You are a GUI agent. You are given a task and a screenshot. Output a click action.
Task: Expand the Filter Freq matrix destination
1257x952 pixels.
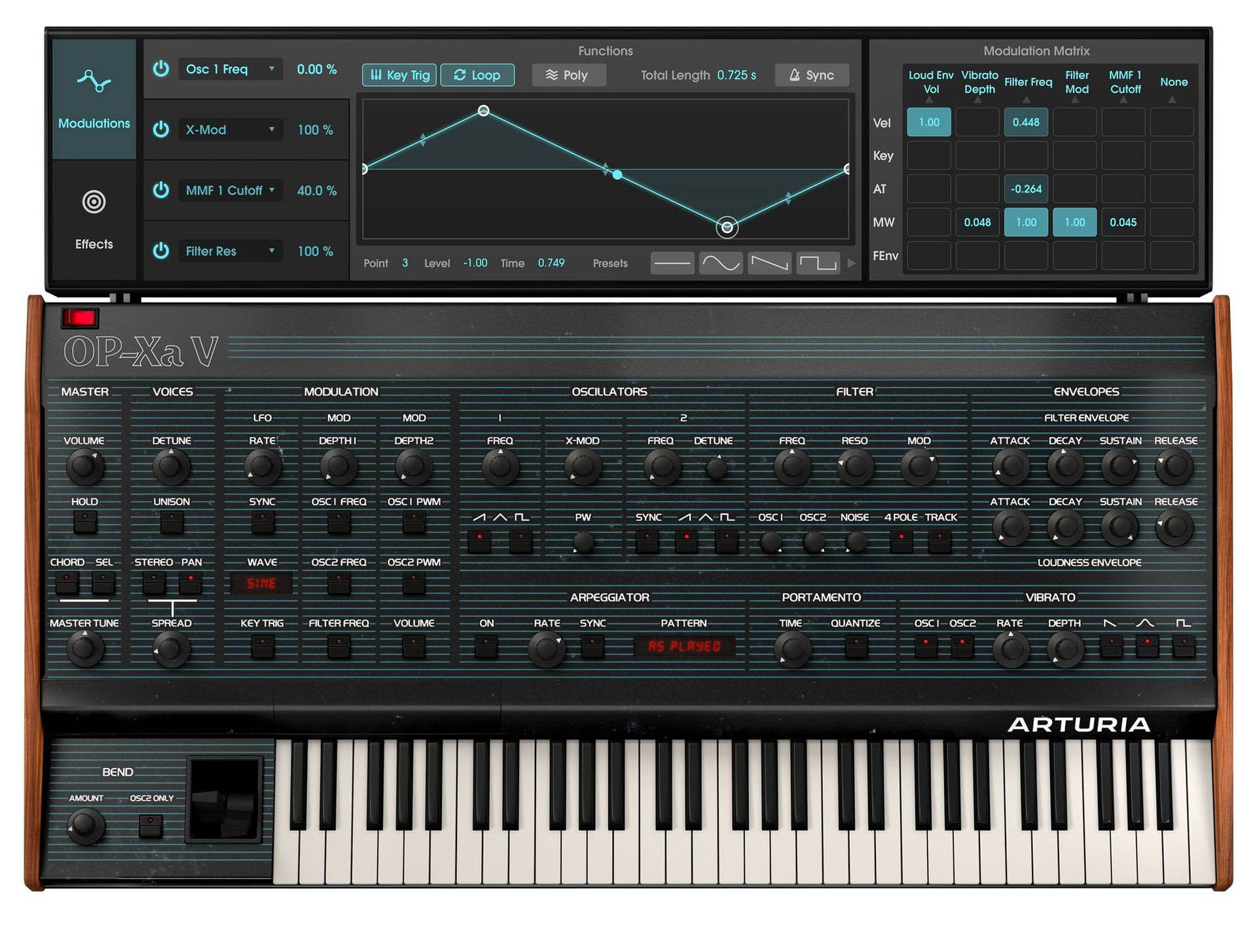click(1027, 100)
